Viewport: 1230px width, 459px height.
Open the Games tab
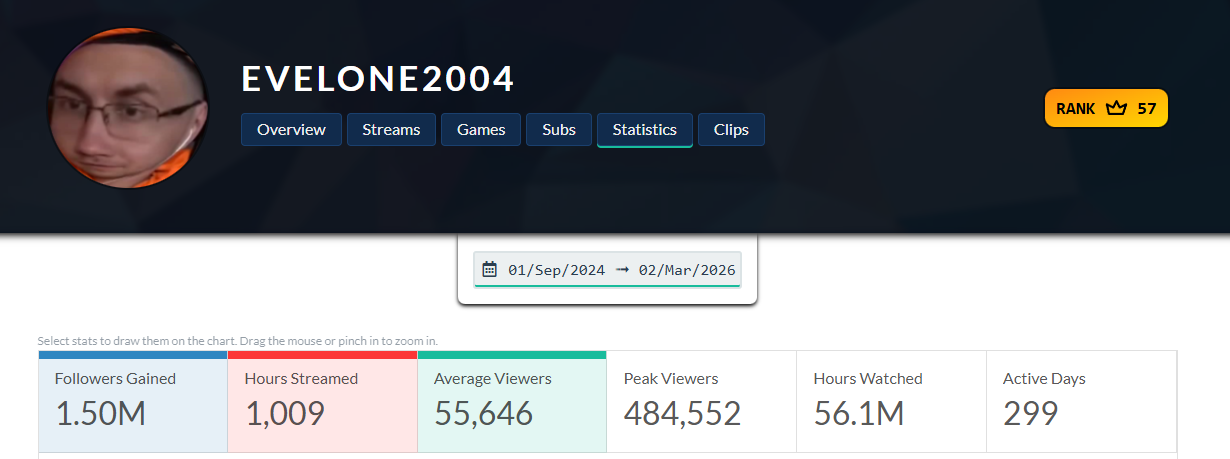point(481,130)
